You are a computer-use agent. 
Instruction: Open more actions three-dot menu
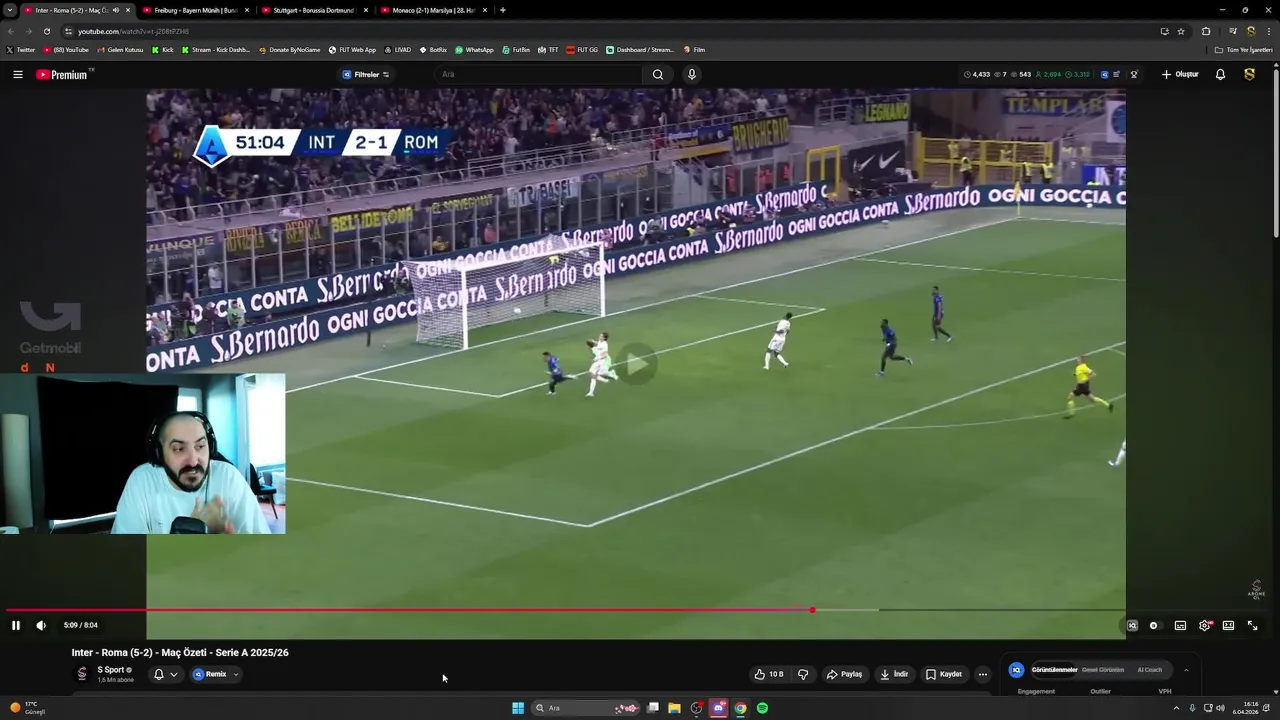click(982, 675)
